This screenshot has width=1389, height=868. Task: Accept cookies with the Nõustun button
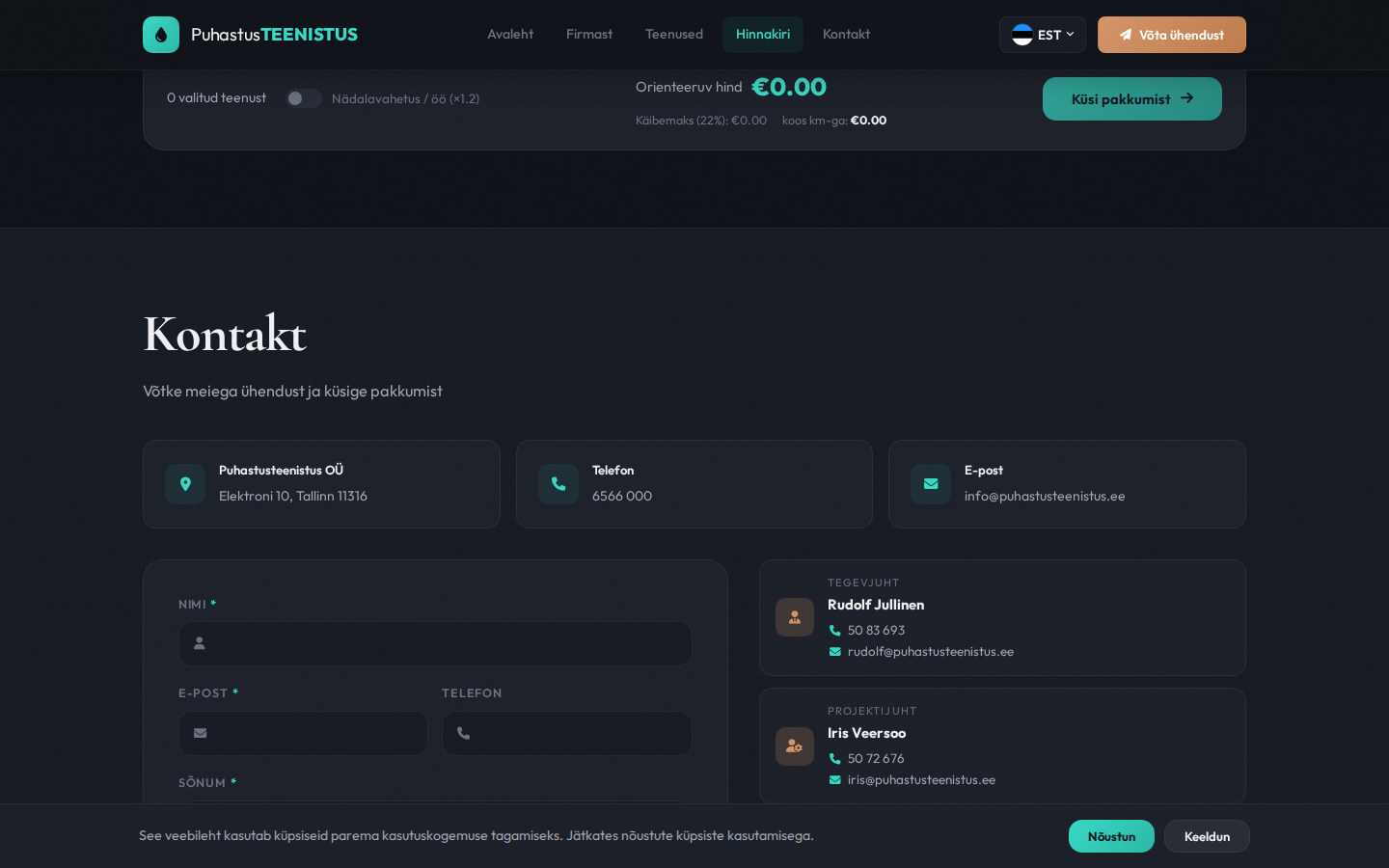(1111, 836)
